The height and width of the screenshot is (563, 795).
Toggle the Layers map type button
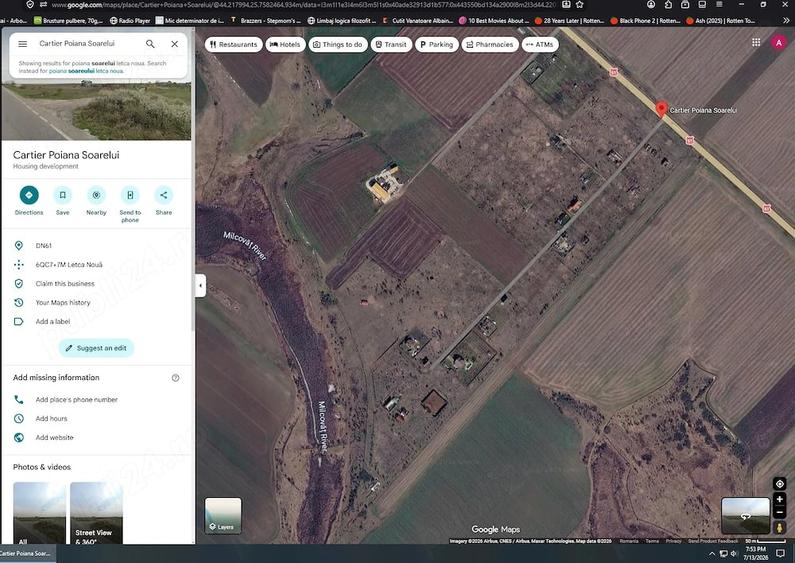[x=223, y=516]
